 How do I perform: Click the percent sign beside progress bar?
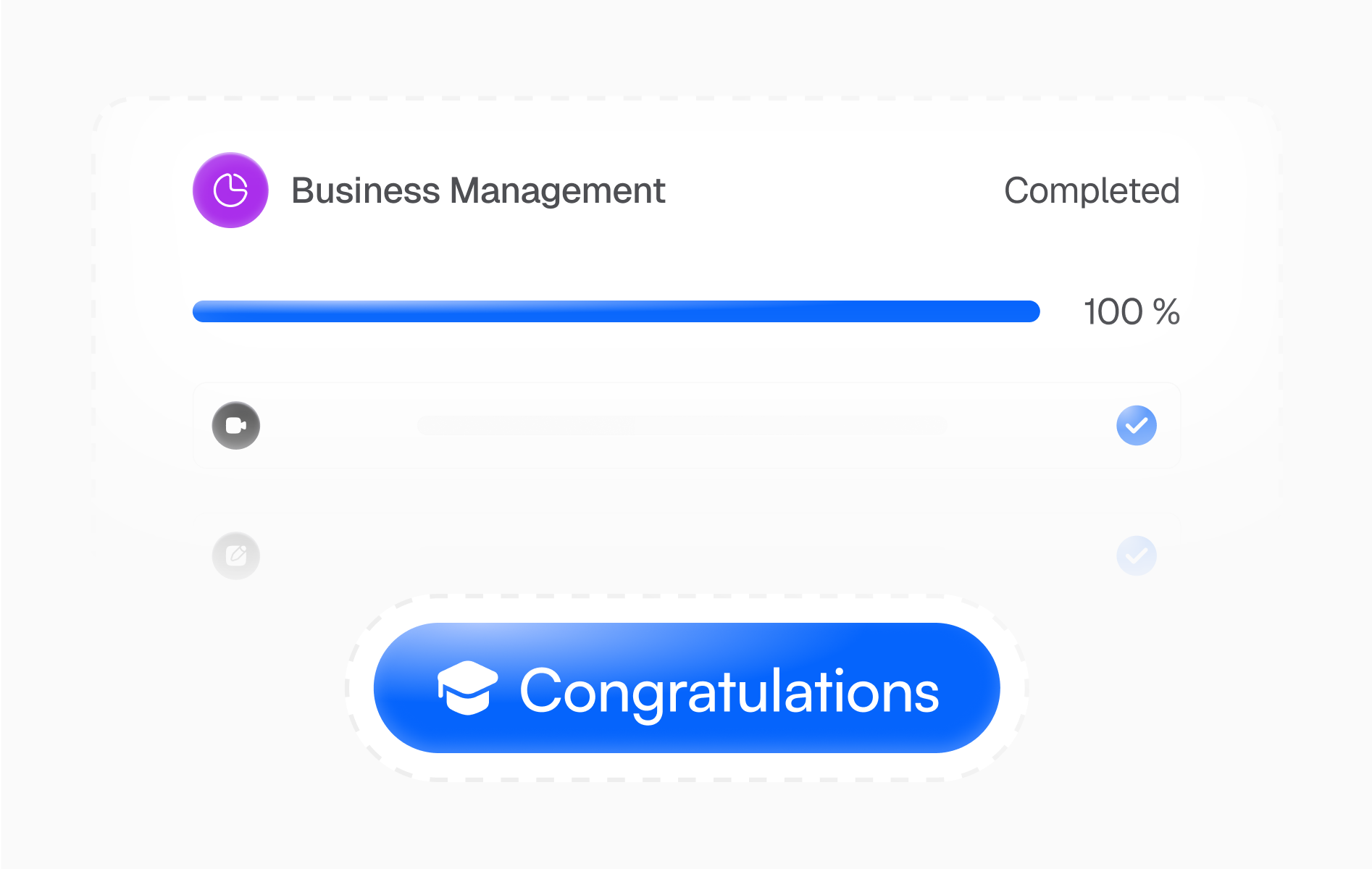[1166, 312]
